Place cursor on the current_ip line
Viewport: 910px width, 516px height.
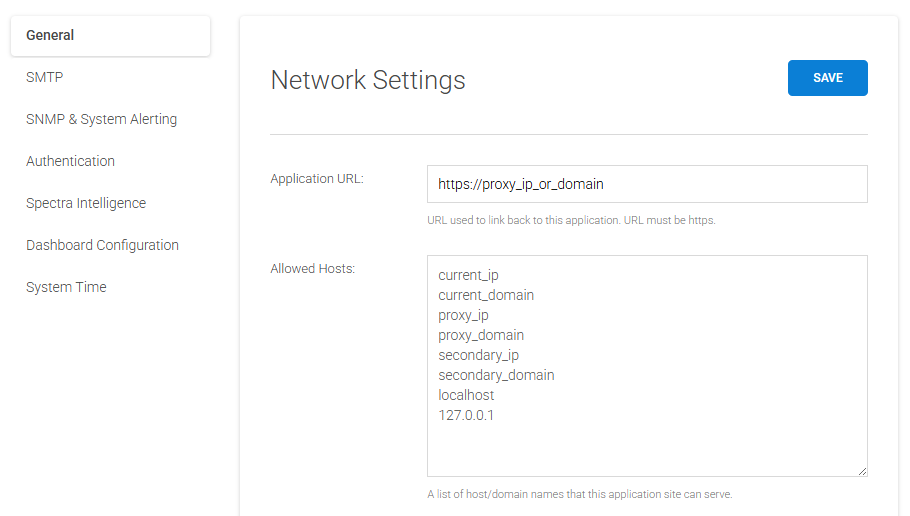[x=467, y=275]
